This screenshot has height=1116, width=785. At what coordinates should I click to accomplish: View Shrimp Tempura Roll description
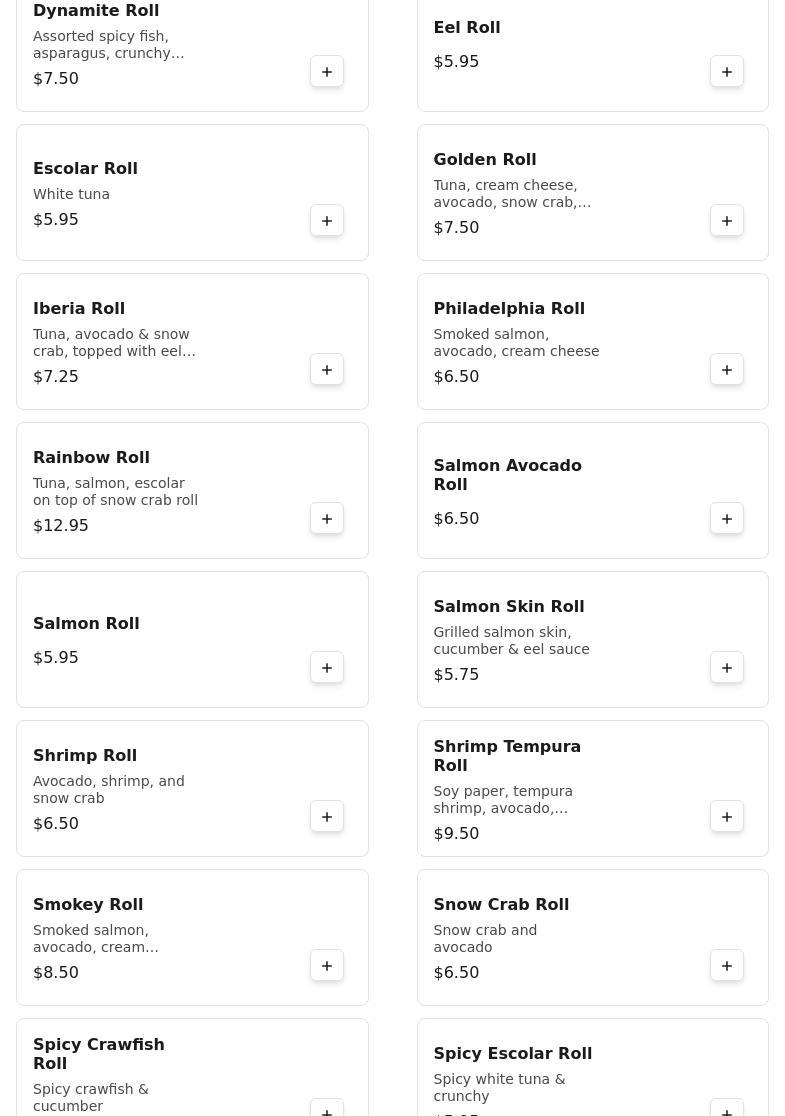(x=502, y=800)
